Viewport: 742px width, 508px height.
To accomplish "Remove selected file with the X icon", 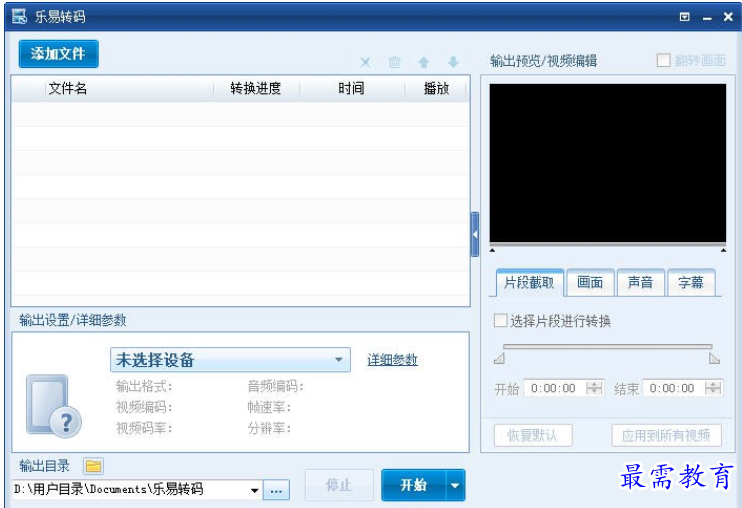I will tap(365, 62).
